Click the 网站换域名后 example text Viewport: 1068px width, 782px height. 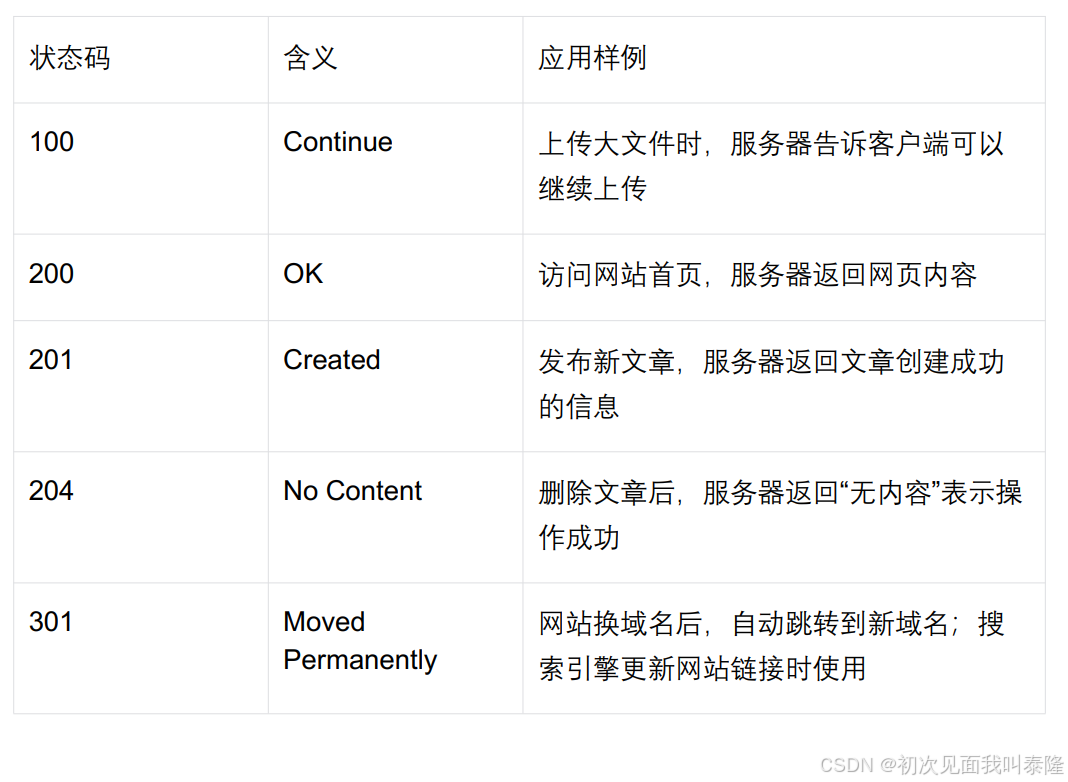(771, 646)
